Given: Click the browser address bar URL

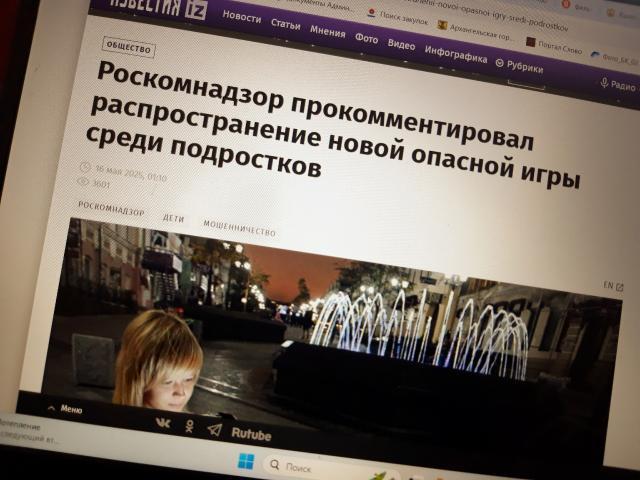Looking at the screenshot, I should click(484, 16).
